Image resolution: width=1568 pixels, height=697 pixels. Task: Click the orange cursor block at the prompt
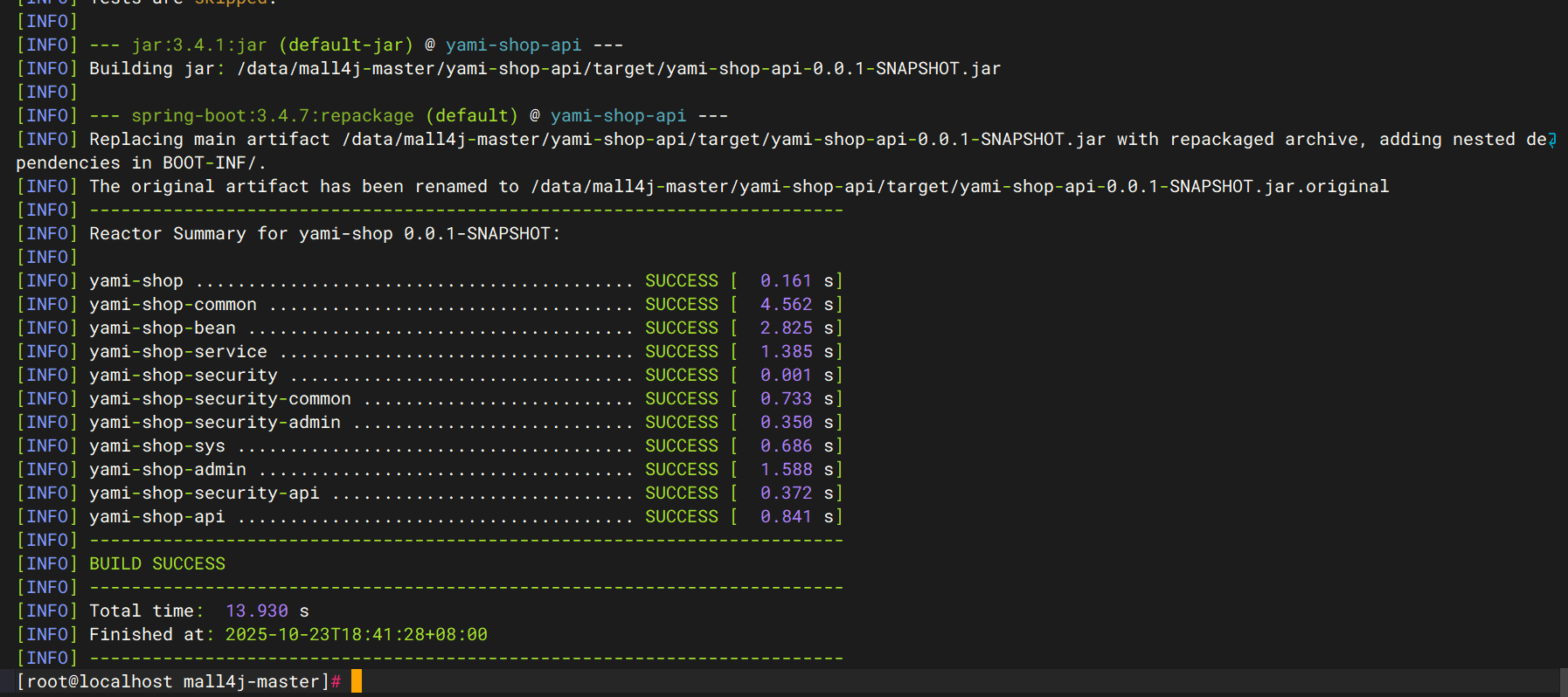point(356,681)
